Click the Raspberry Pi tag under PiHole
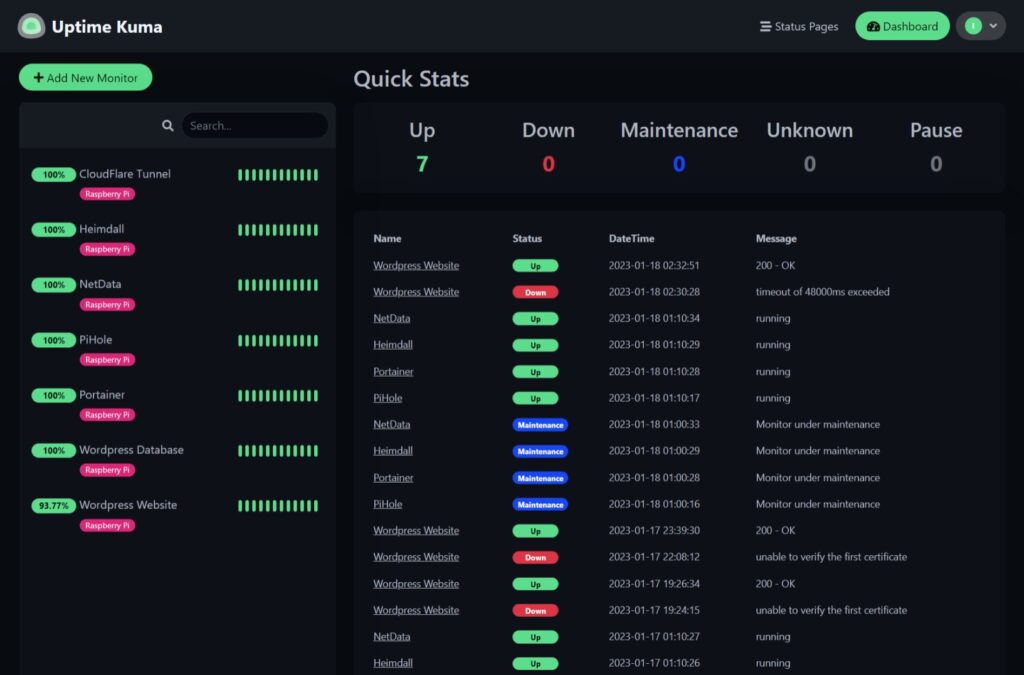 (x=107, y=360)
